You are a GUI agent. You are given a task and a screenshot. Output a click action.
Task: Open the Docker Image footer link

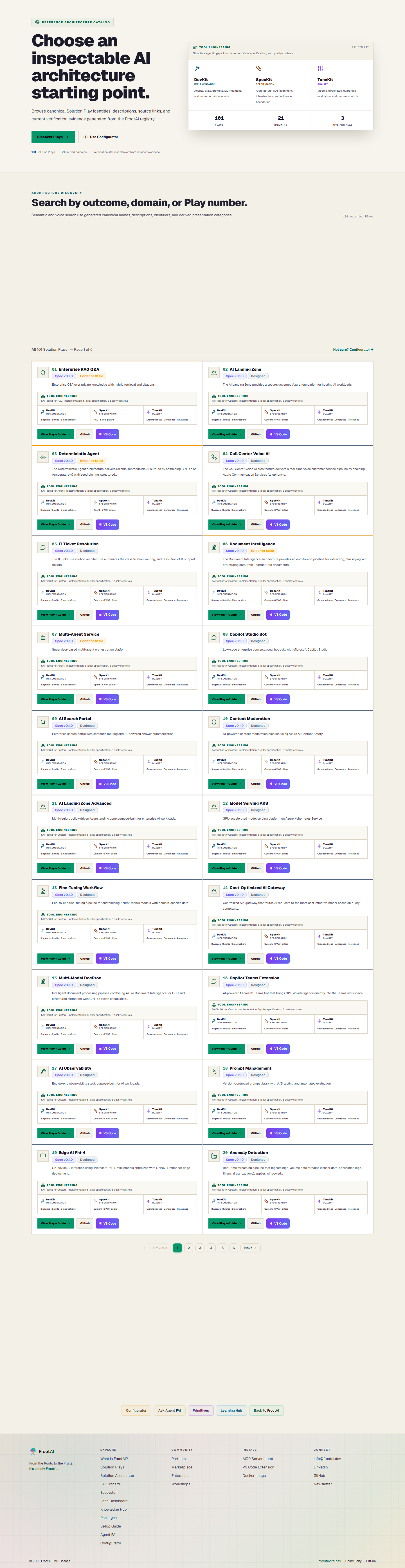254,1475
